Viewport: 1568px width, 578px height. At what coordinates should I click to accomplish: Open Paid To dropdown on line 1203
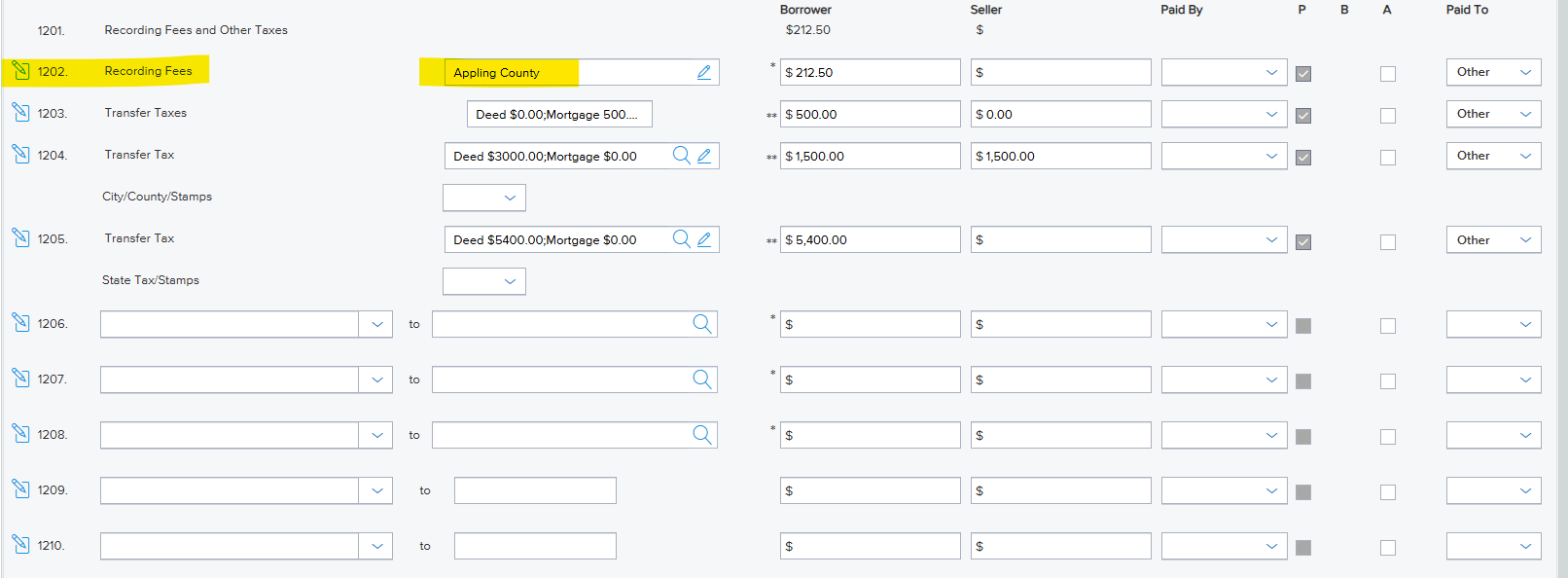(1493, 114)
